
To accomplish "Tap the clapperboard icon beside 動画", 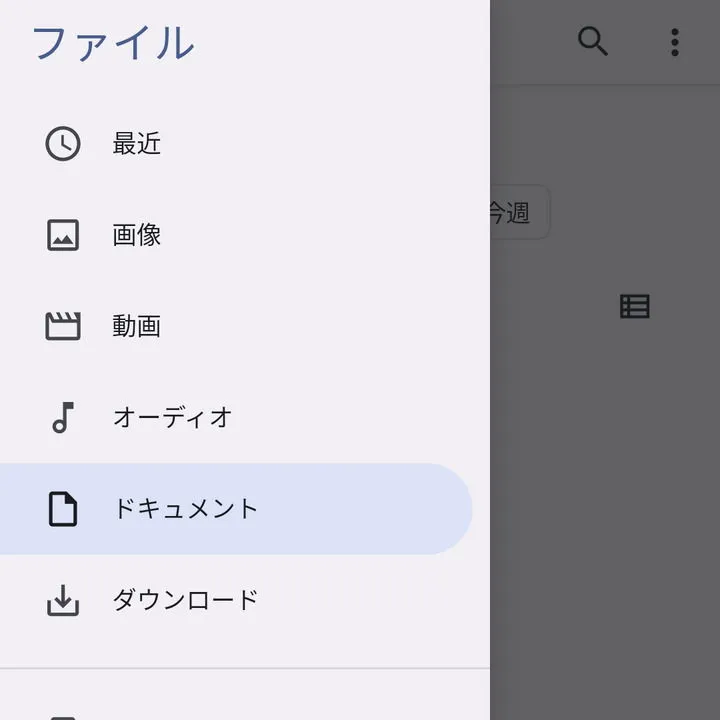I will click(x=63, y=326).
